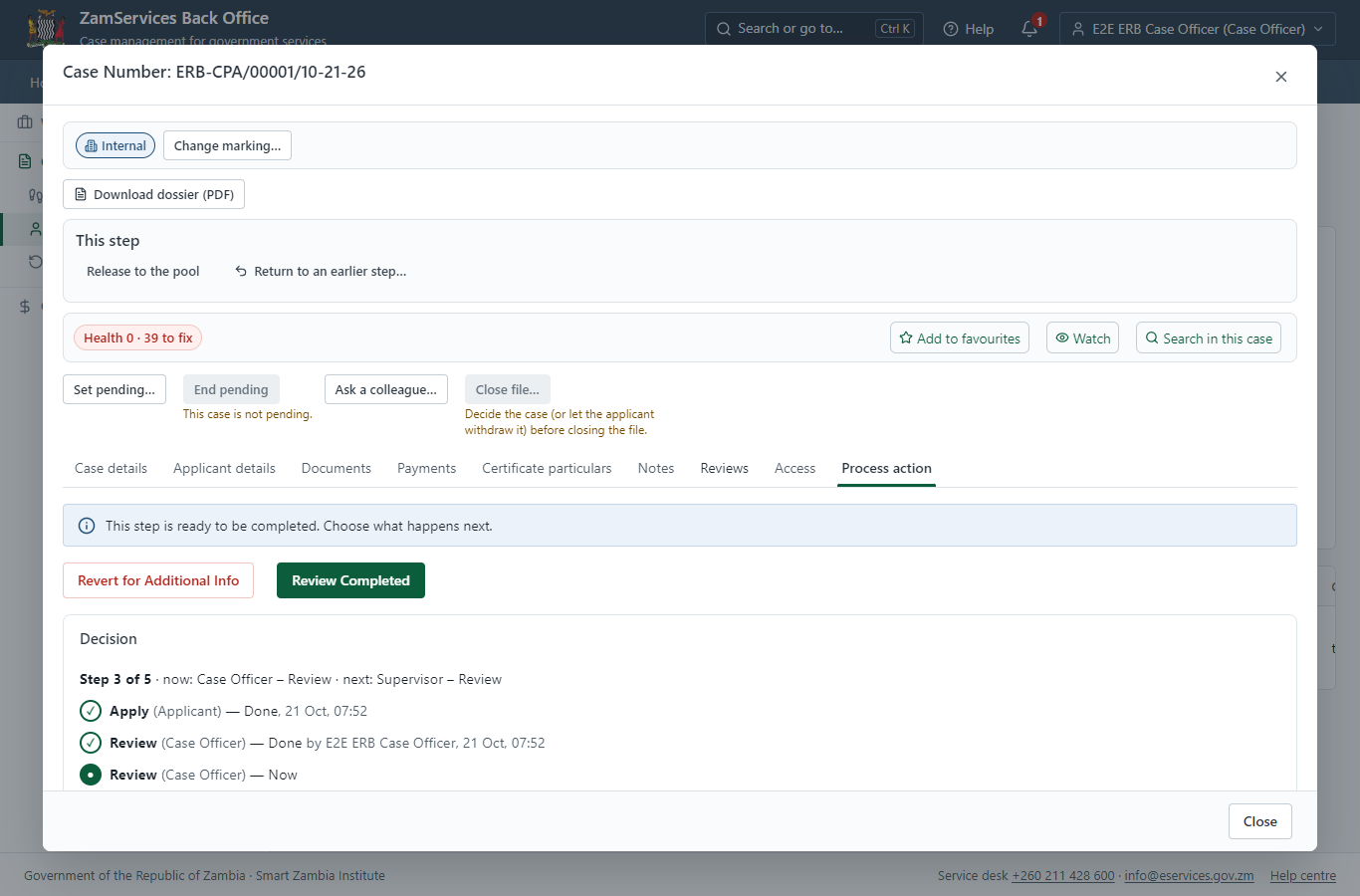Add this case to favourites
Screen dimensions: 1360x896
tap(960, 337)
